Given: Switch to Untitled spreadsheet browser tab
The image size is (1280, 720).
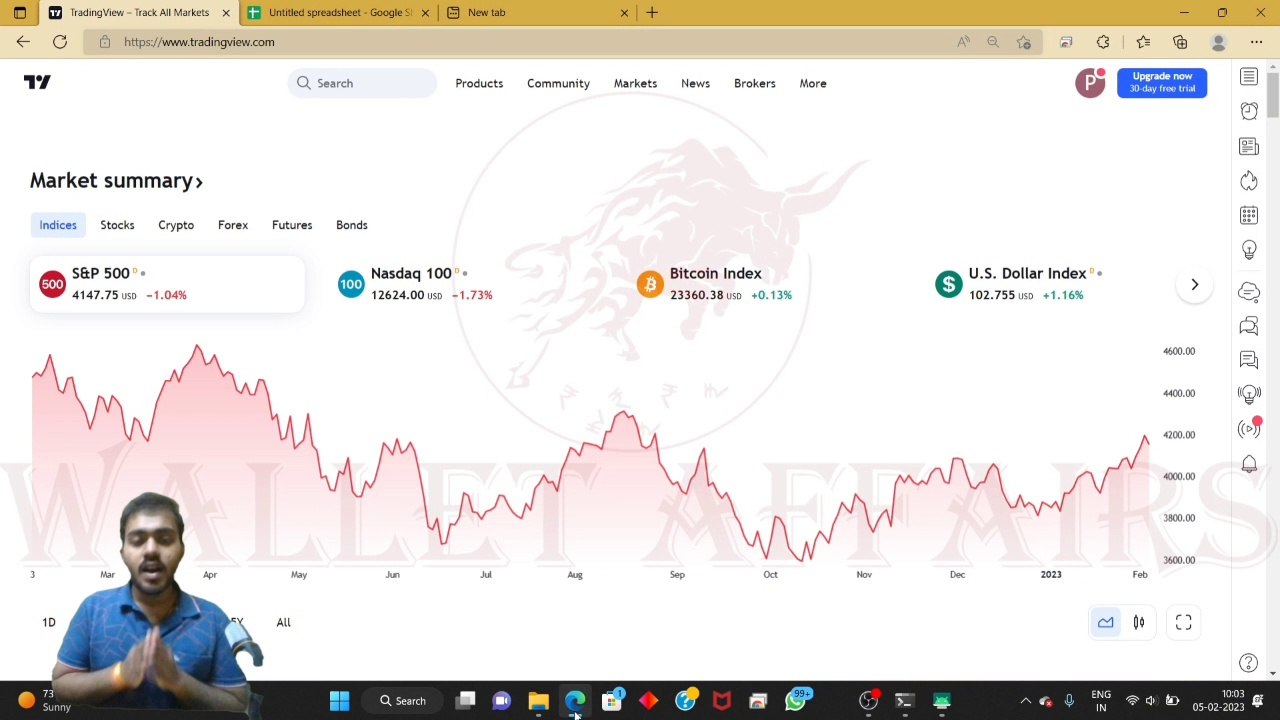Looking at the screenshot, I should (340, 12).
